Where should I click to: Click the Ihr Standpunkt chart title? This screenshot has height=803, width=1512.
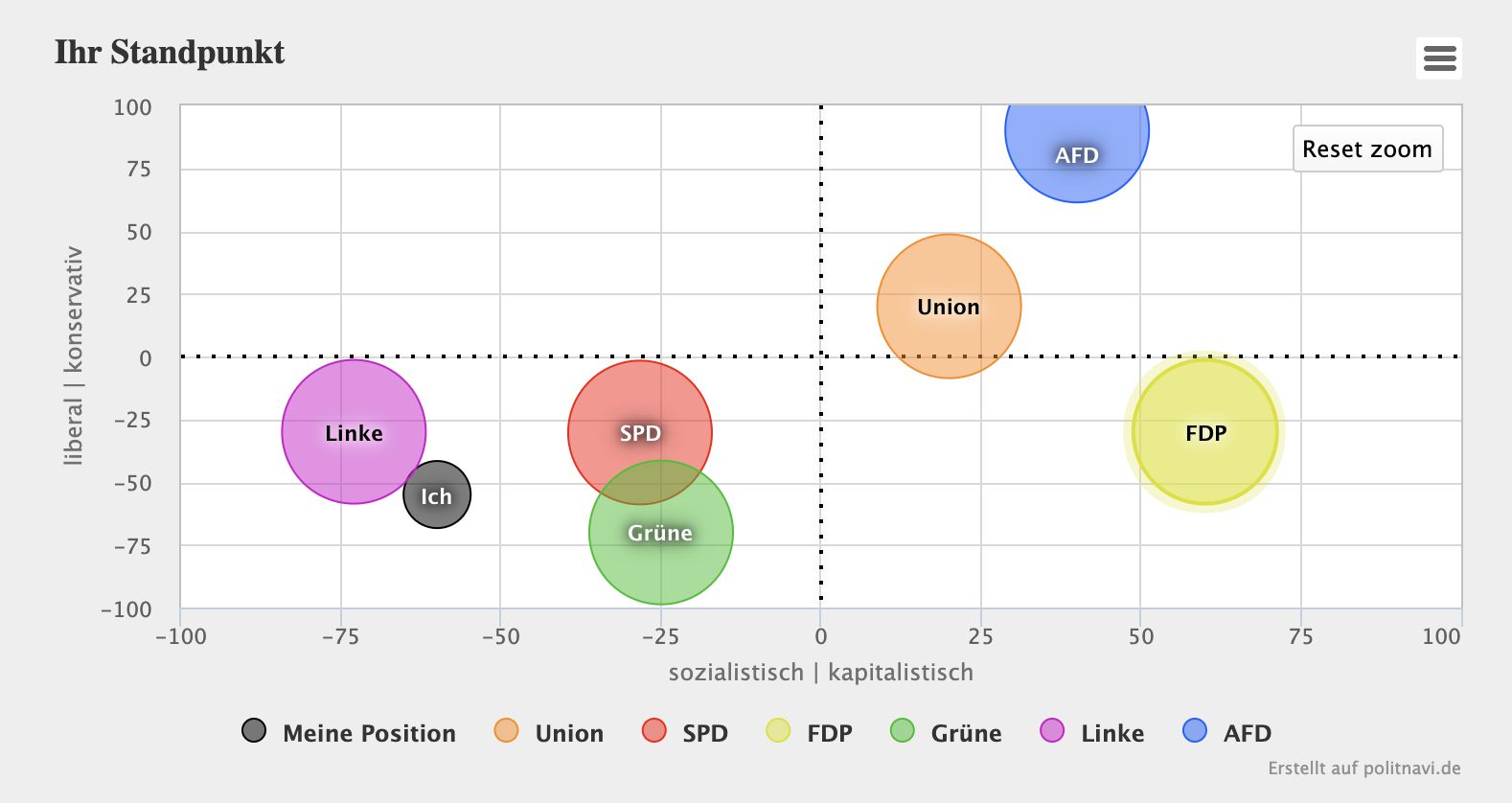pos(170,52)
